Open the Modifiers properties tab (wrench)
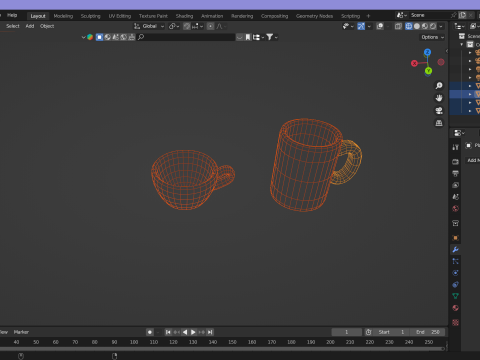The width and height of the screenshot is (480, 360). tap(455, 249)
